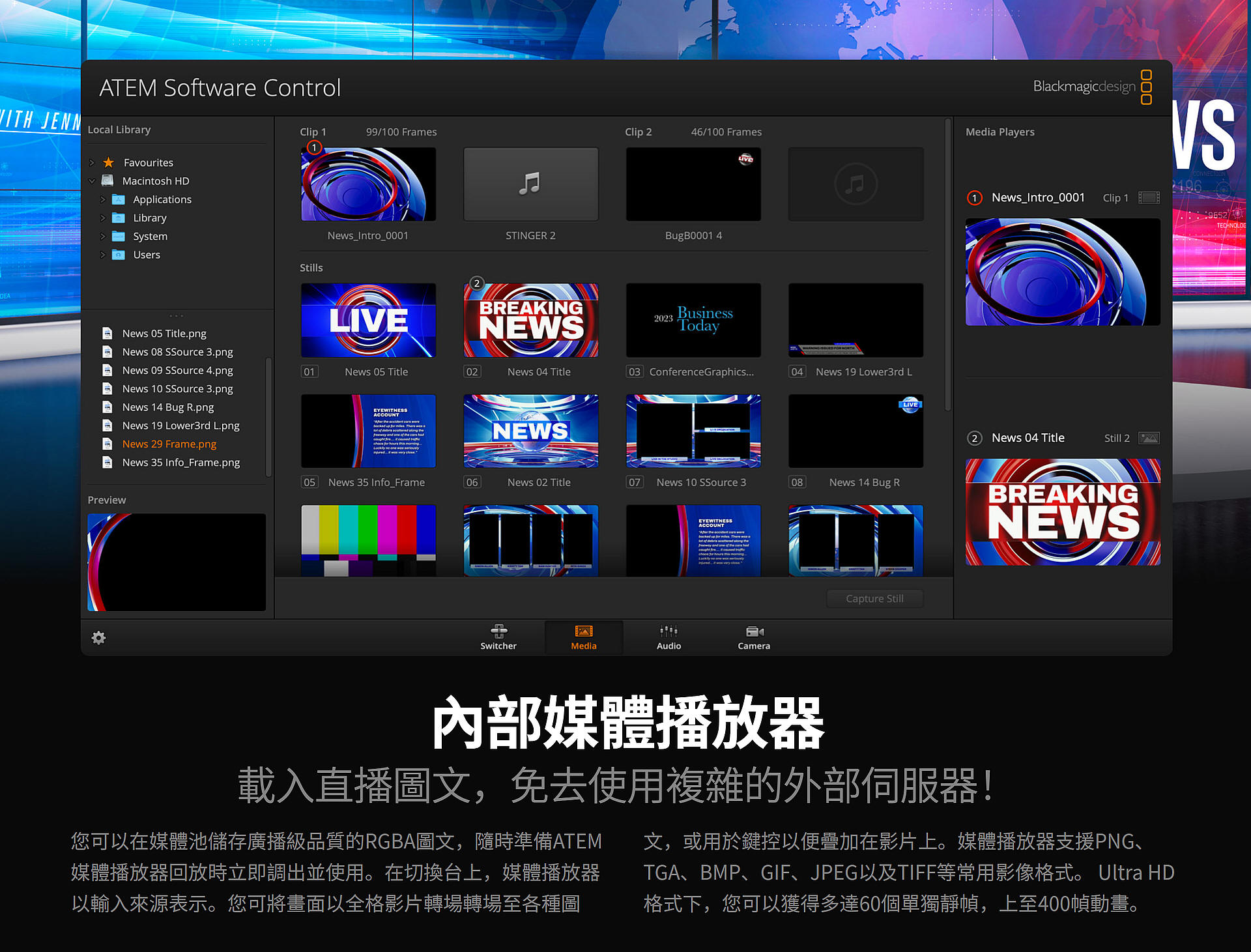Expand the Favourites group
1251x952 pixels.
pos(92,162)
